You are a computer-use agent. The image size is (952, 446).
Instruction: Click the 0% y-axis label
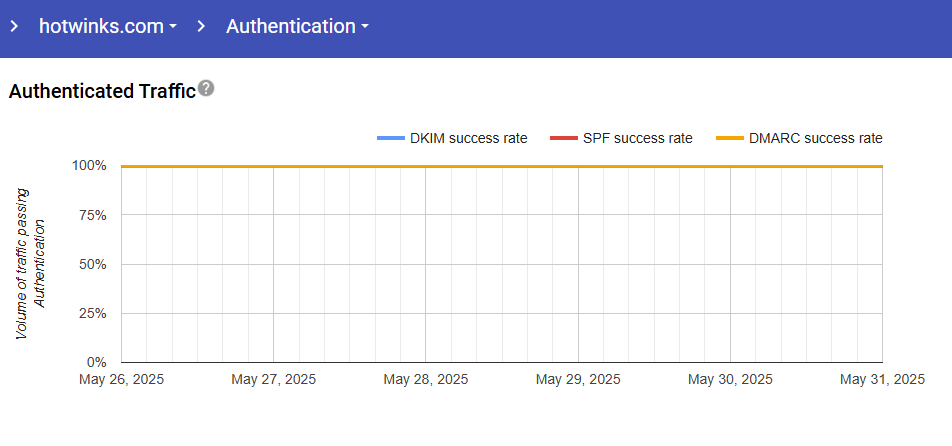97,362
